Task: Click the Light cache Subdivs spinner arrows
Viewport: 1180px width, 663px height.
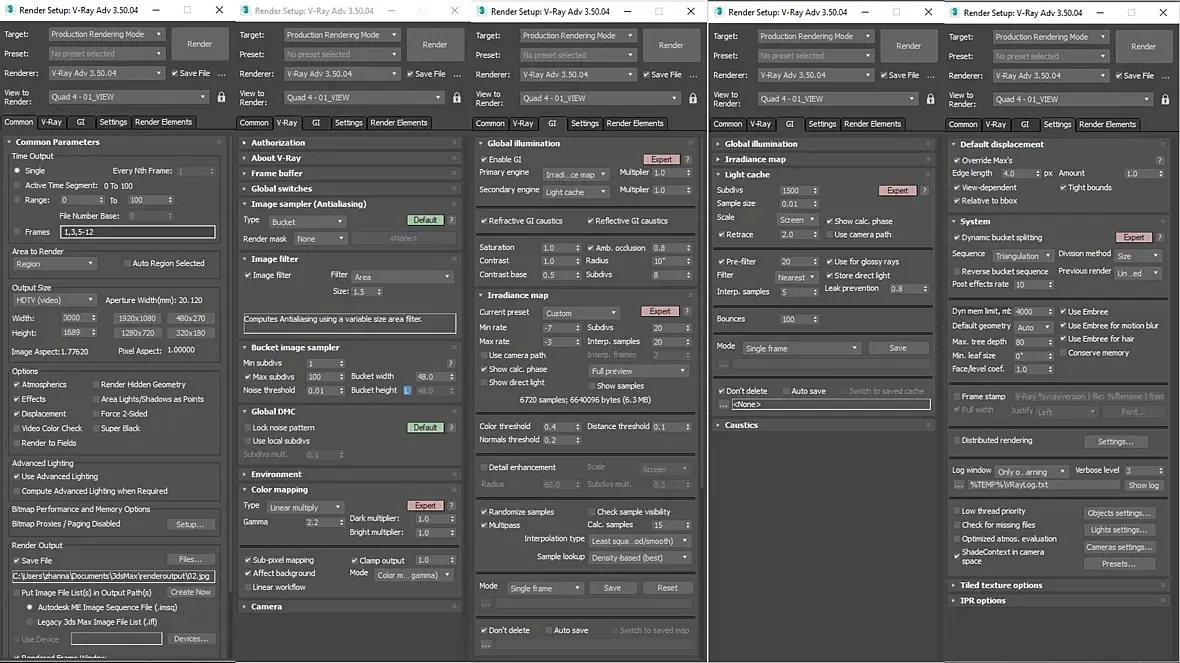Action: tap(815, 190)
